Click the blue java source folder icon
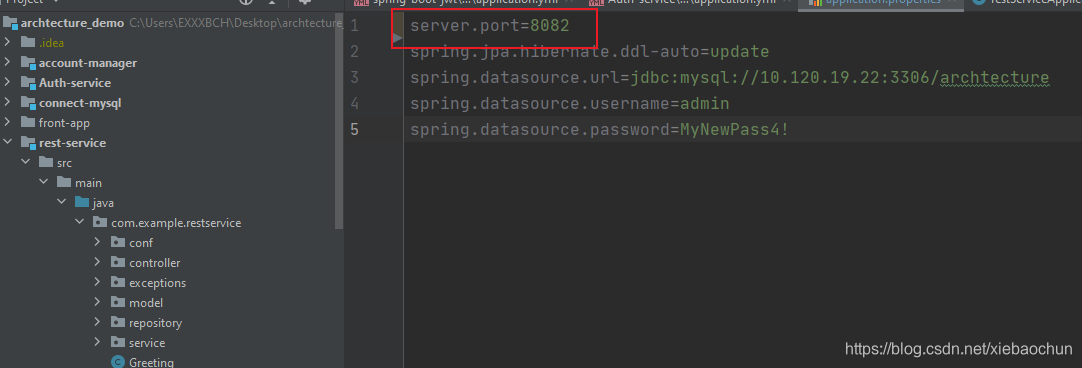 pos(82,203)
